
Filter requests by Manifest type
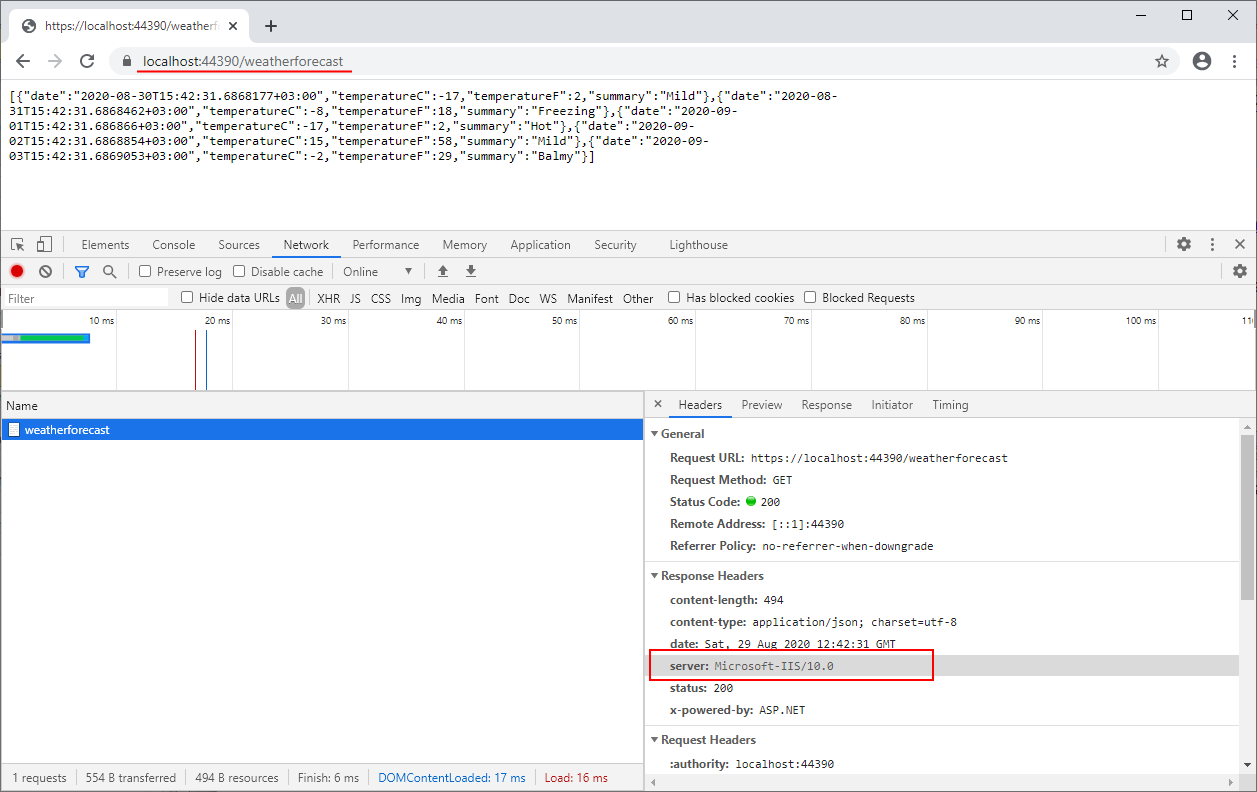(x=590, y=298)
